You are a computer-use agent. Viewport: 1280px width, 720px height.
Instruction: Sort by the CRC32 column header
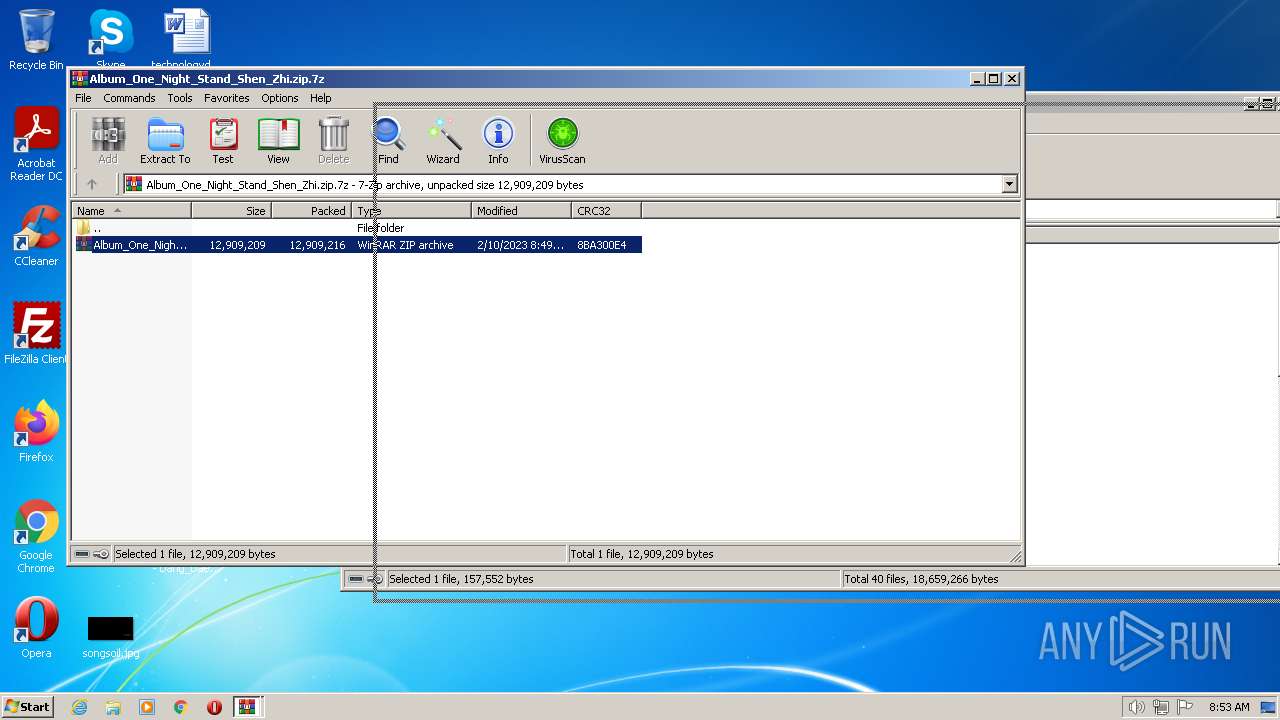coord(606,211)
